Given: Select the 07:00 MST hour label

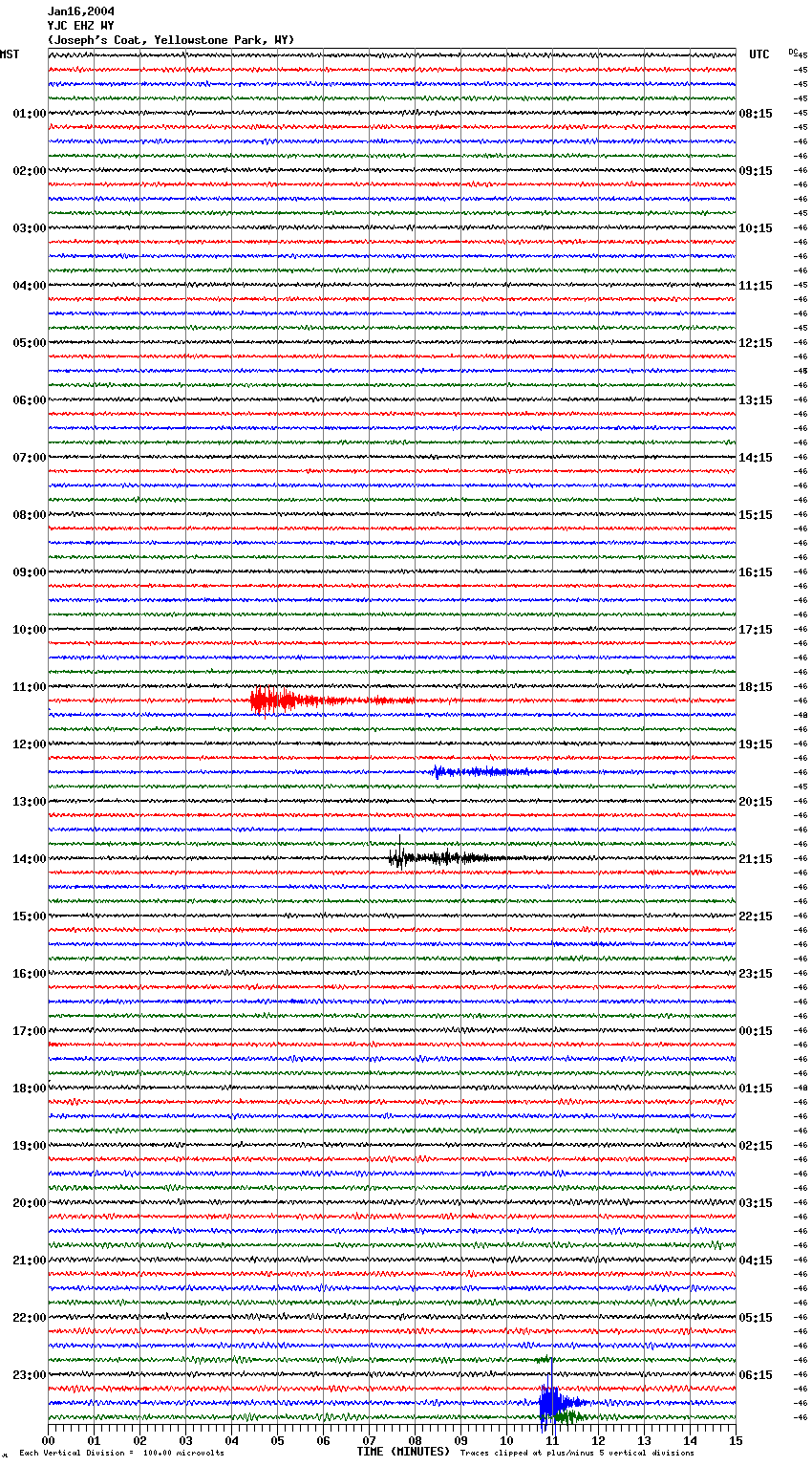Looking at the screenshot, I should click(30, 458).
